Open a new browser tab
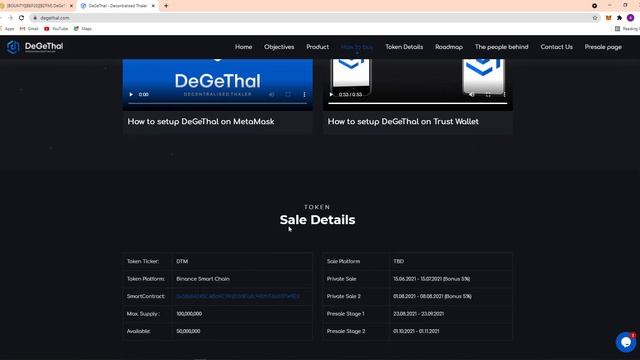The image size is (640, 360). (166, 6)
